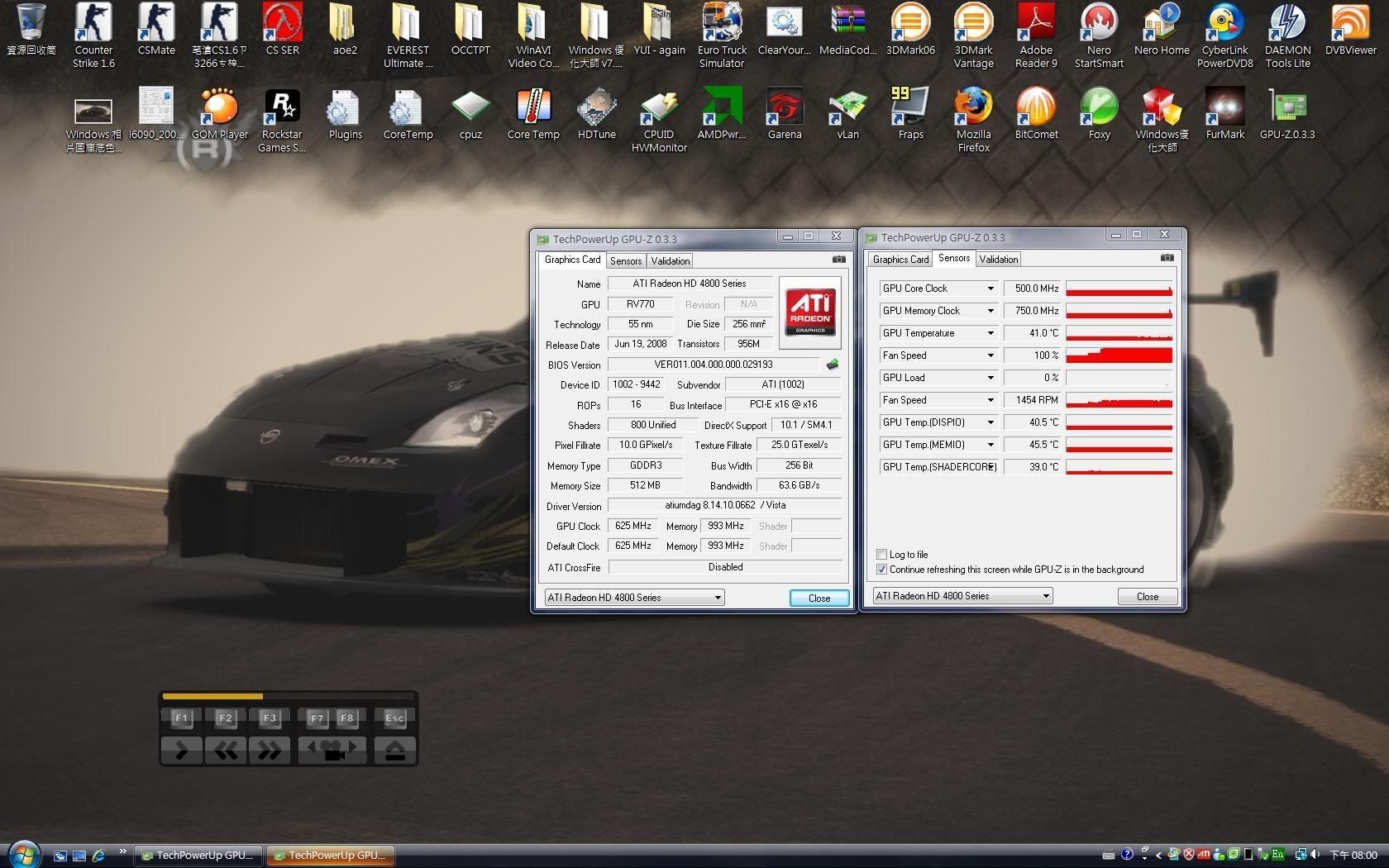1389x868 pixels.
Task: Launch Nero StartSmart
Action: pyautogui.click(x=1099, y=36)
